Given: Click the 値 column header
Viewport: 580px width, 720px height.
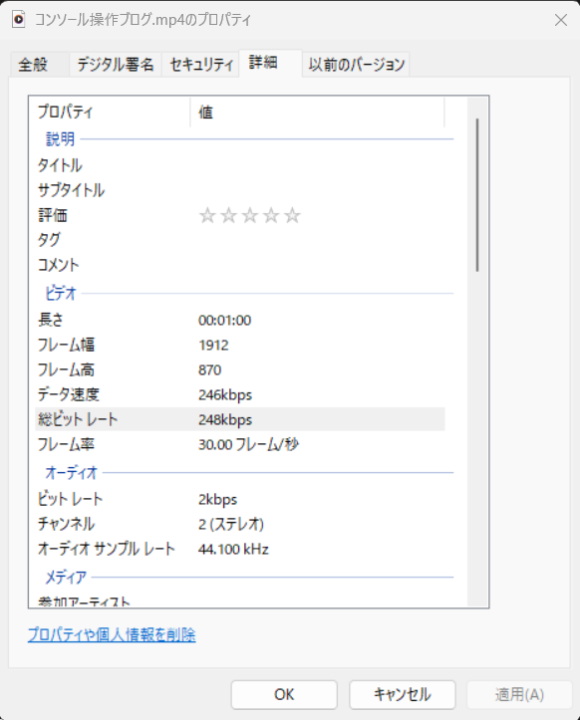Looking at the screenshot, I should click(x=317, y=112).
